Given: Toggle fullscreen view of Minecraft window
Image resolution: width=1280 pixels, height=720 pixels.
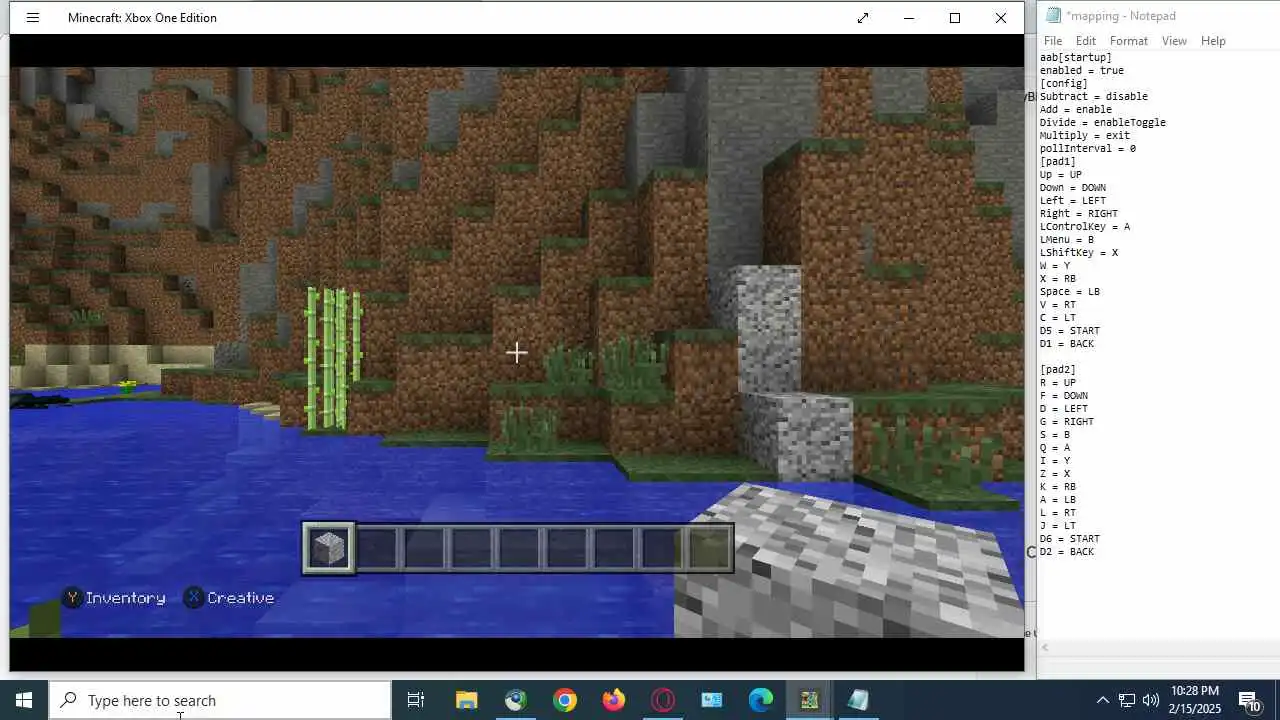Looking at the screenshot, I should click(x=863, y=18).
